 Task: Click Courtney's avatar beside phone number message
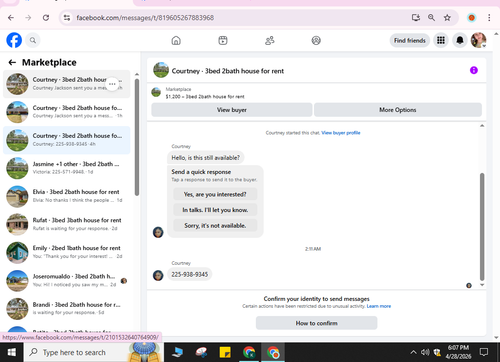tap(158, 275)
